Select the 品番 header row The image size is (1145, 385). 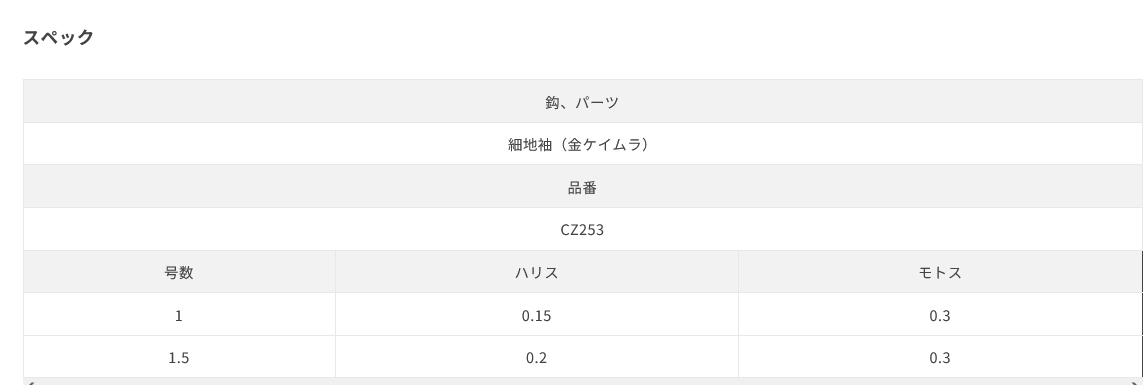coord(583,187)
